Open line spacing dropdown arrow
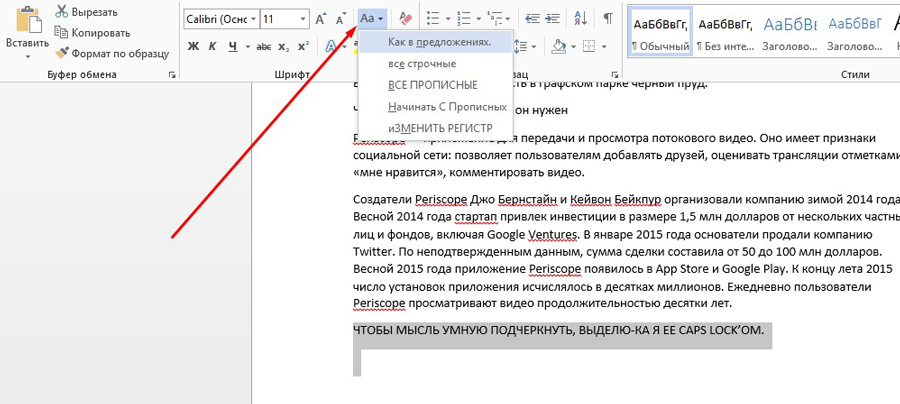The height and width of the screenshot is (404, 900). click(x=534, y=46)
